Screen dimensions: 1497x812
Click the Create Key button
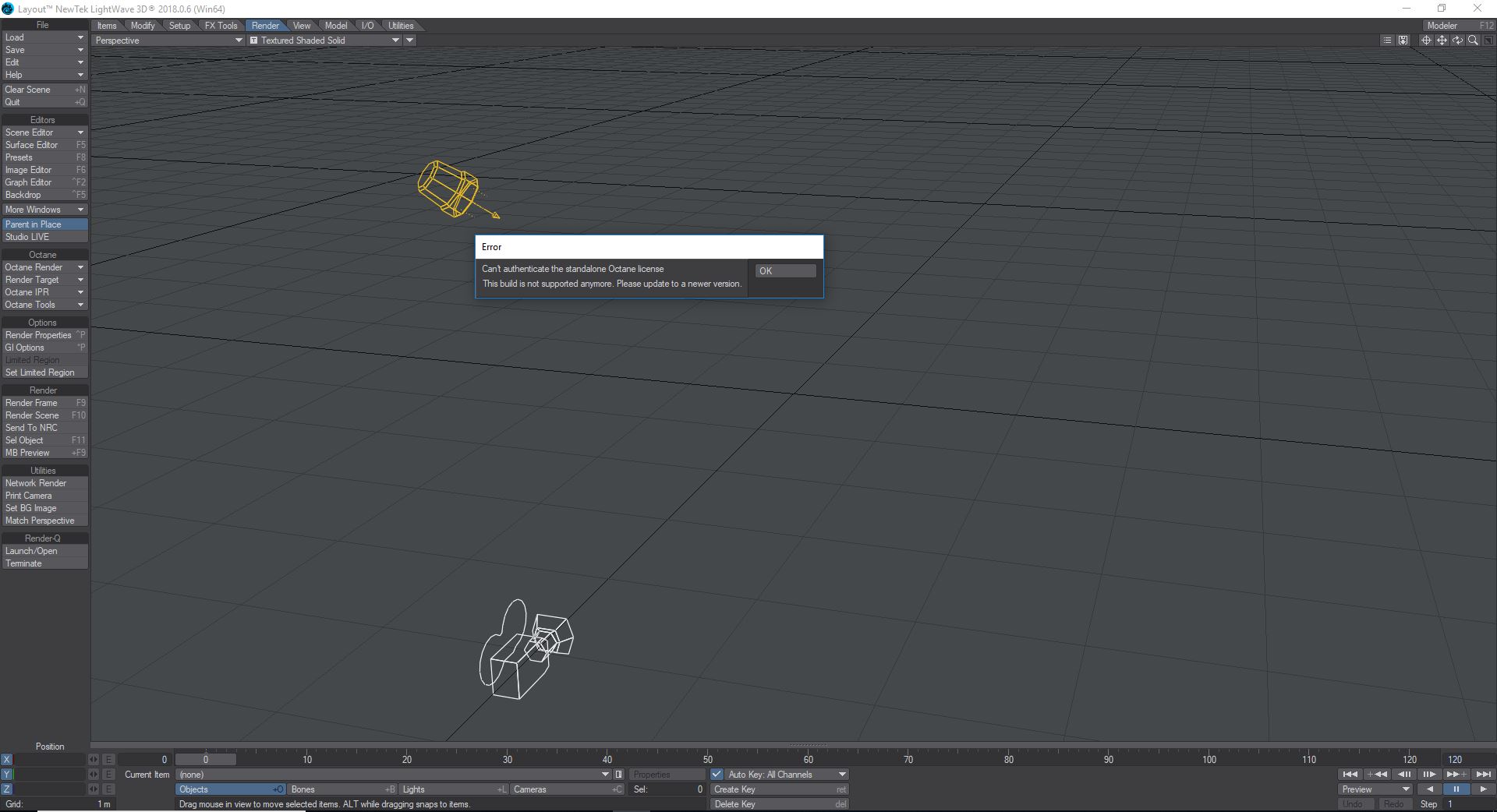(x=780, y=789)
